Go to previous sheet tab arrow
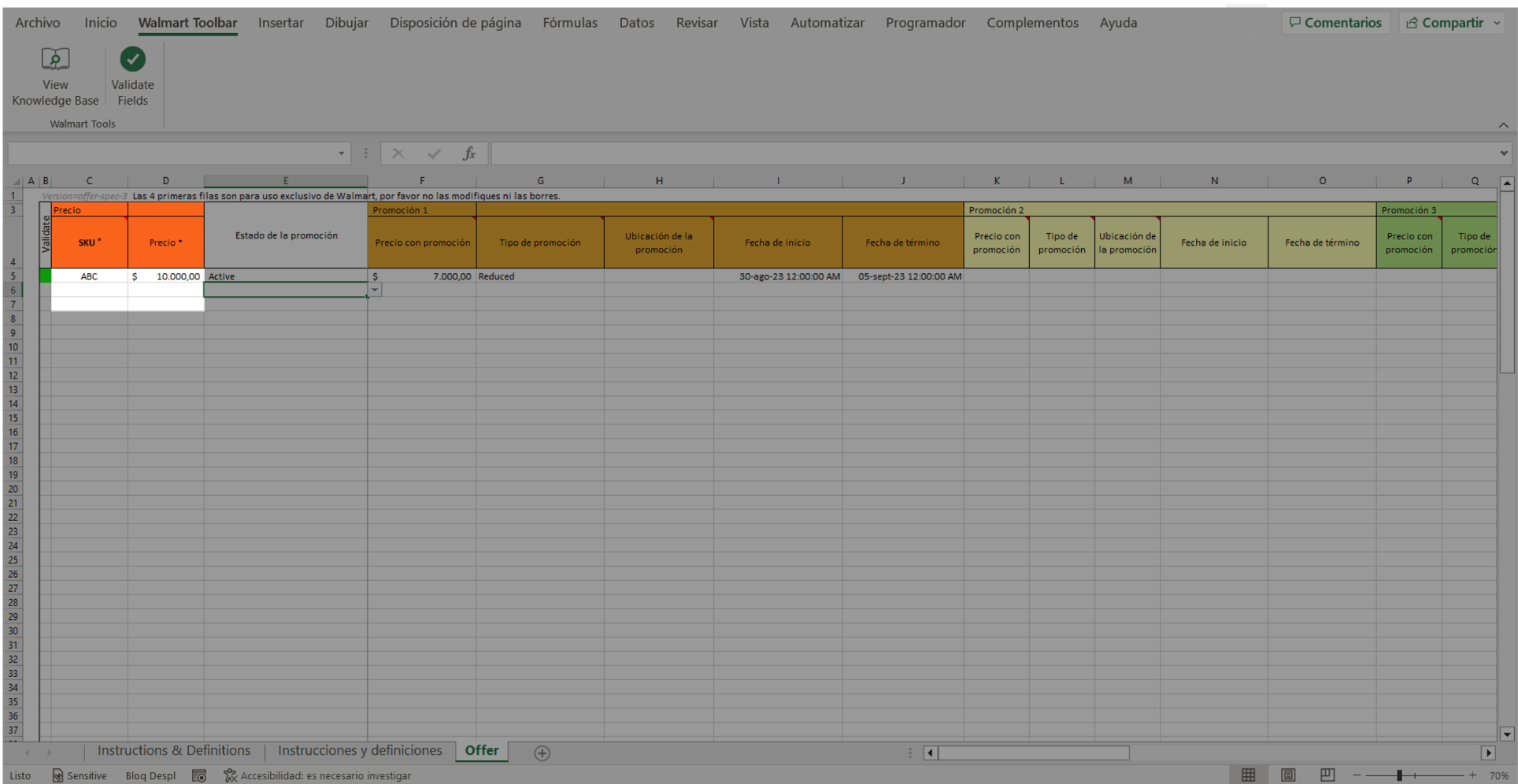 (x=27, y=753)
